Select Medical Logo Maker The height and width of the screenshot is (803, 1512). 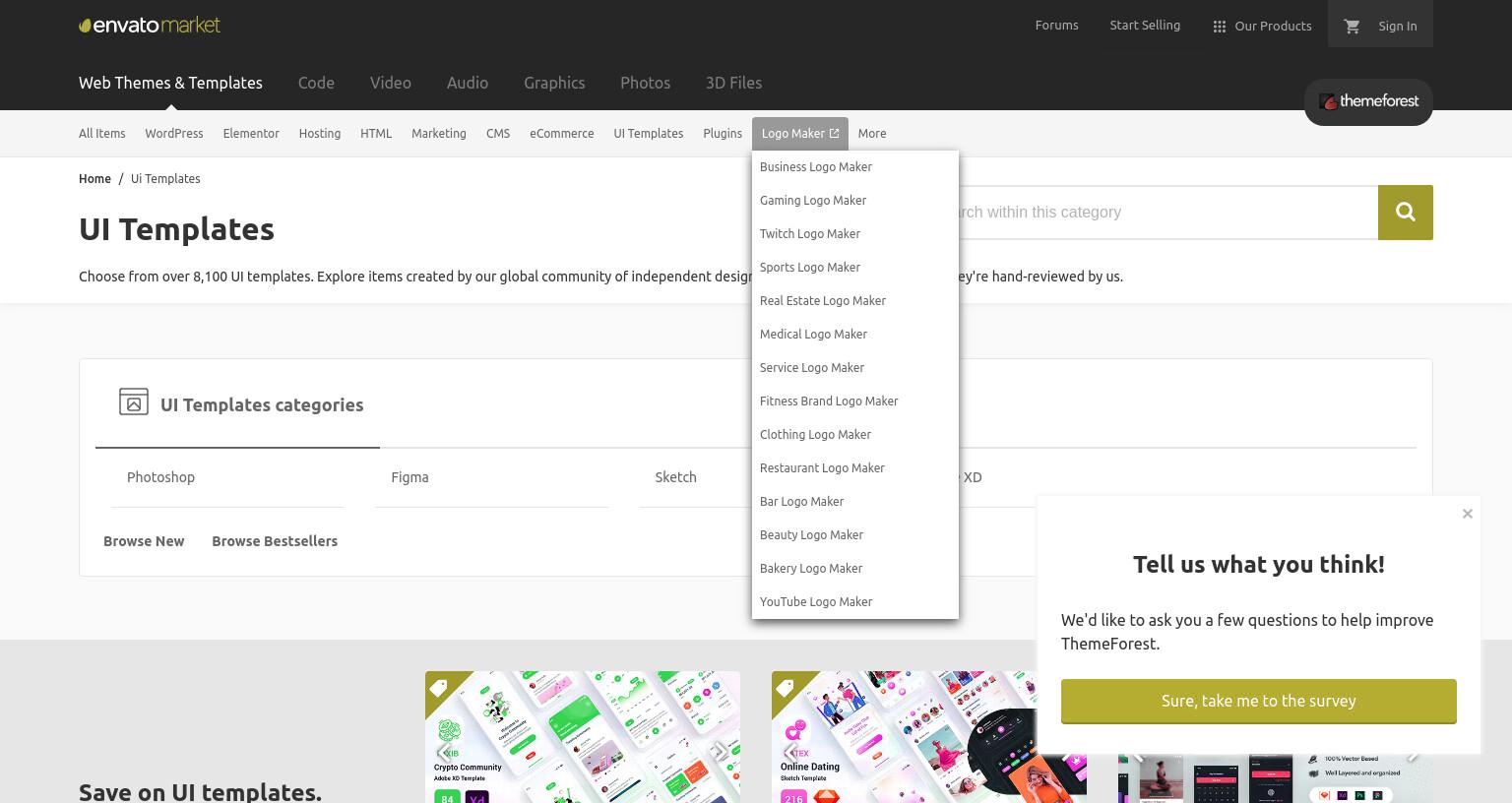pos(855,335)
